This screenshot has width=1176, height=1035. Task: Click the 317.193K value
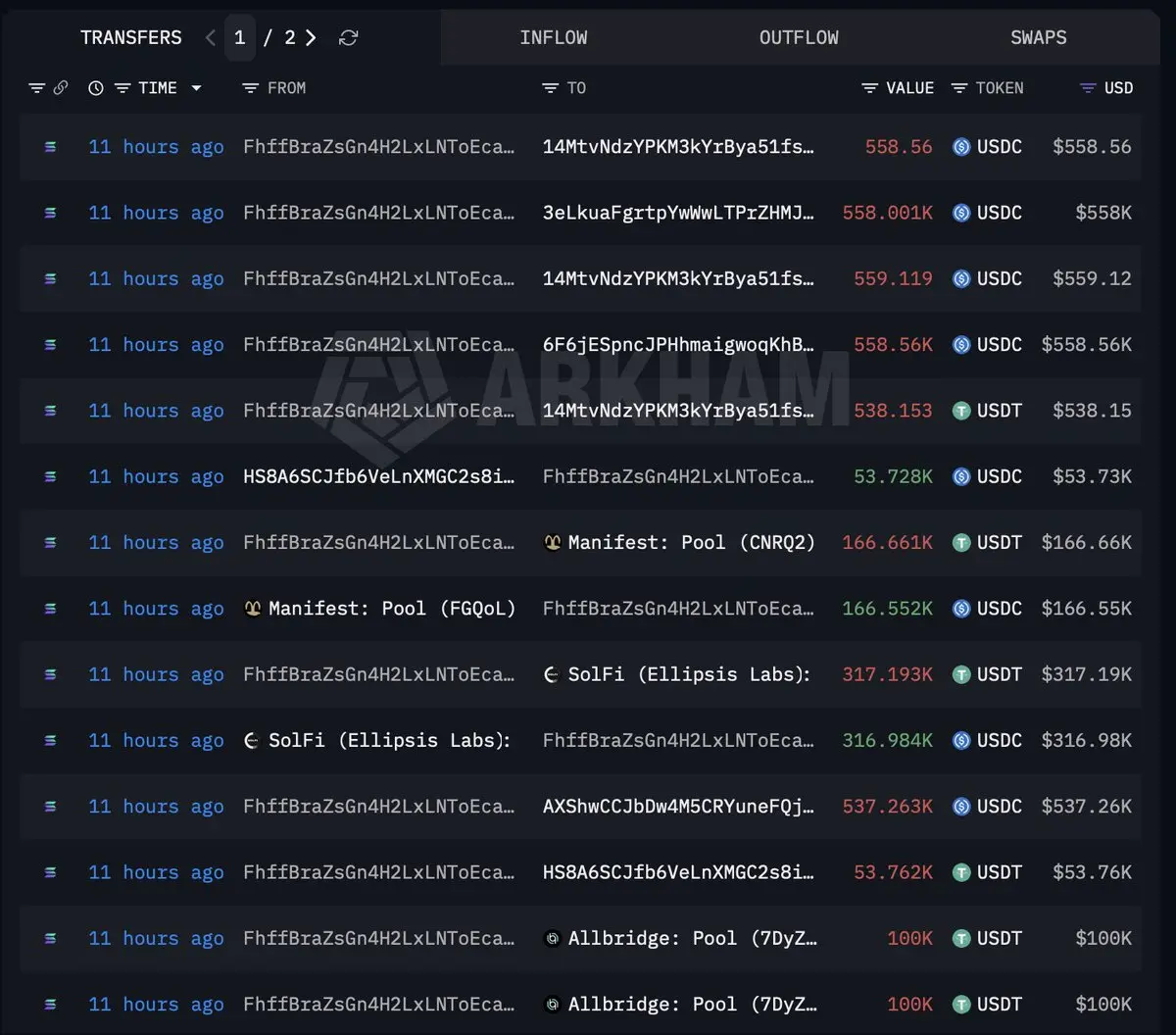(x=888, y=675)
